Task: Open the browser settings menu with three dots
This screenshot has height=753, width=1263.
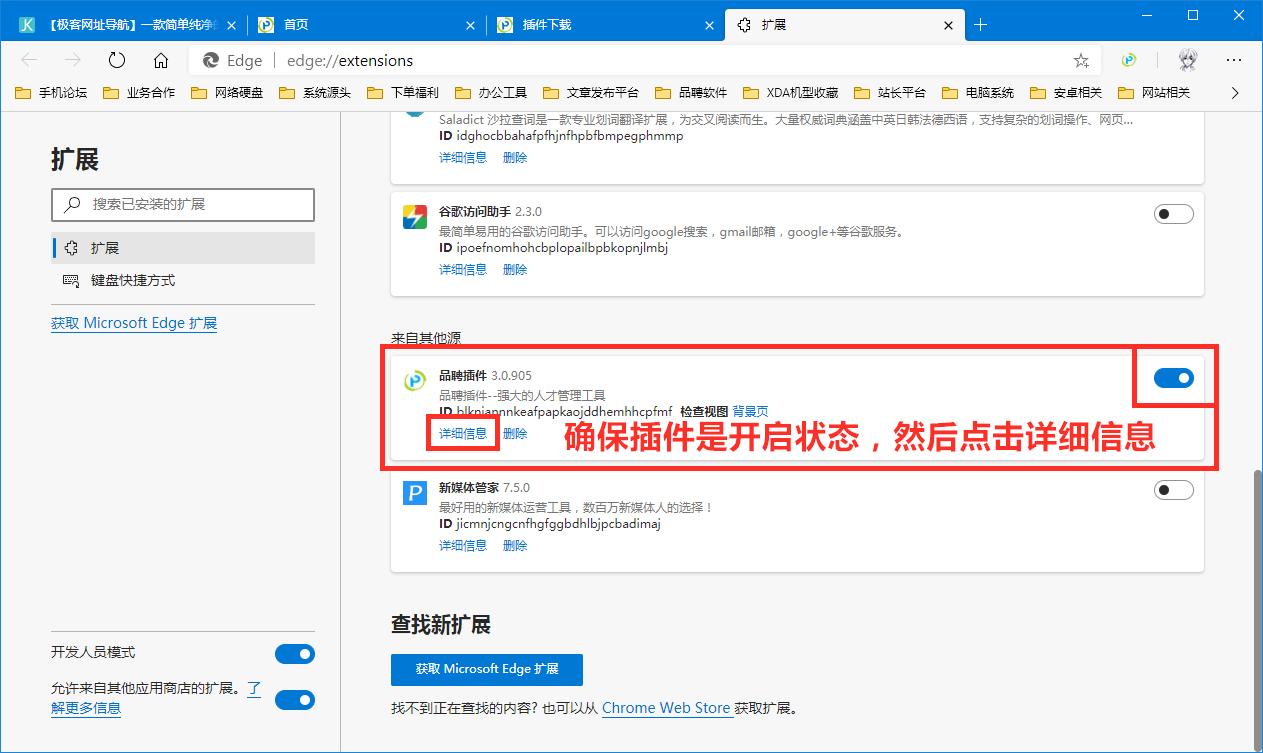Action: click(x=1234, y=60)
